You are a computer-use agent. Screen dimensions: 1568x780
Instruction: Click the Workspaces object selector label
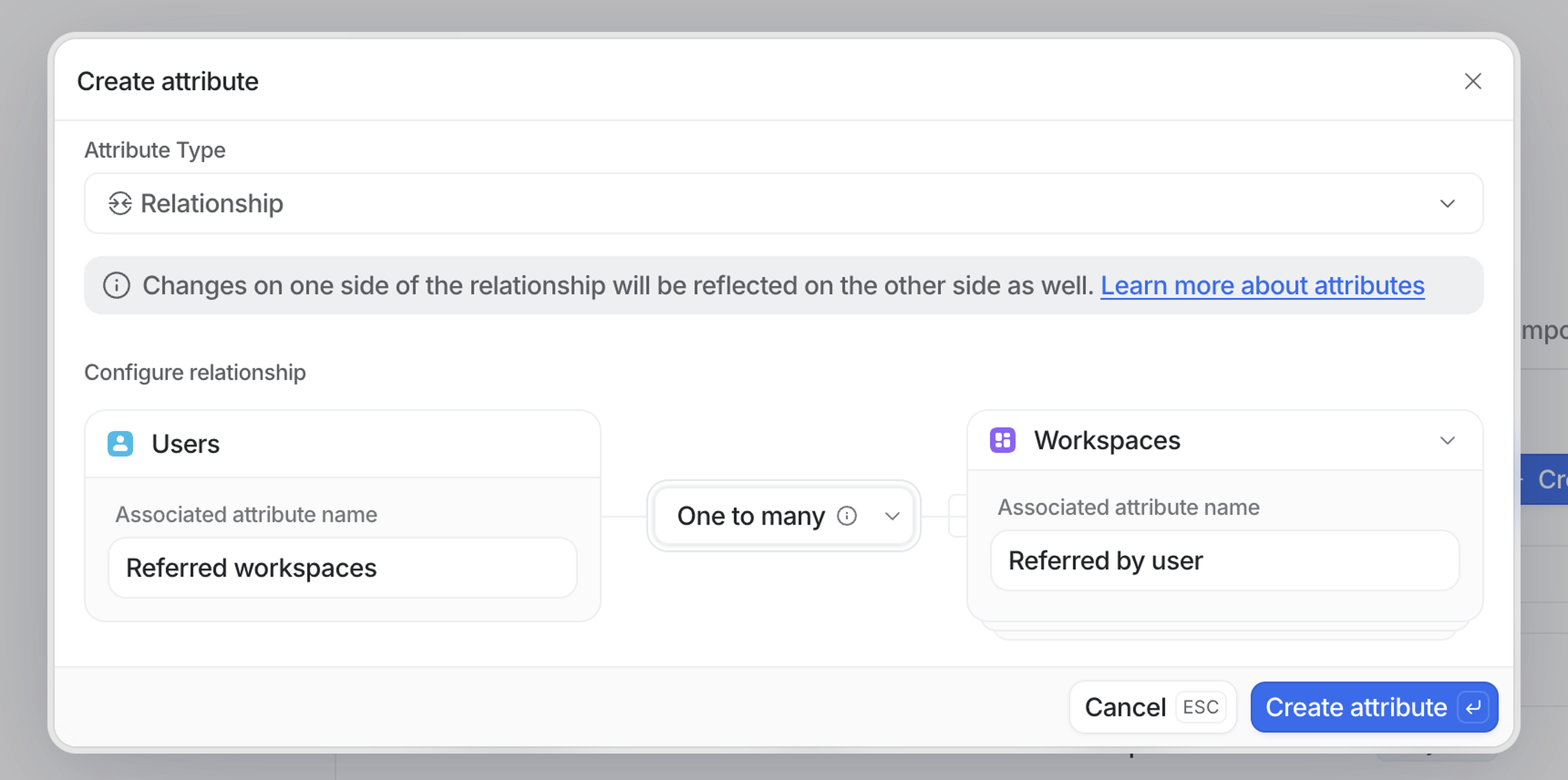tap(1107, 440)
